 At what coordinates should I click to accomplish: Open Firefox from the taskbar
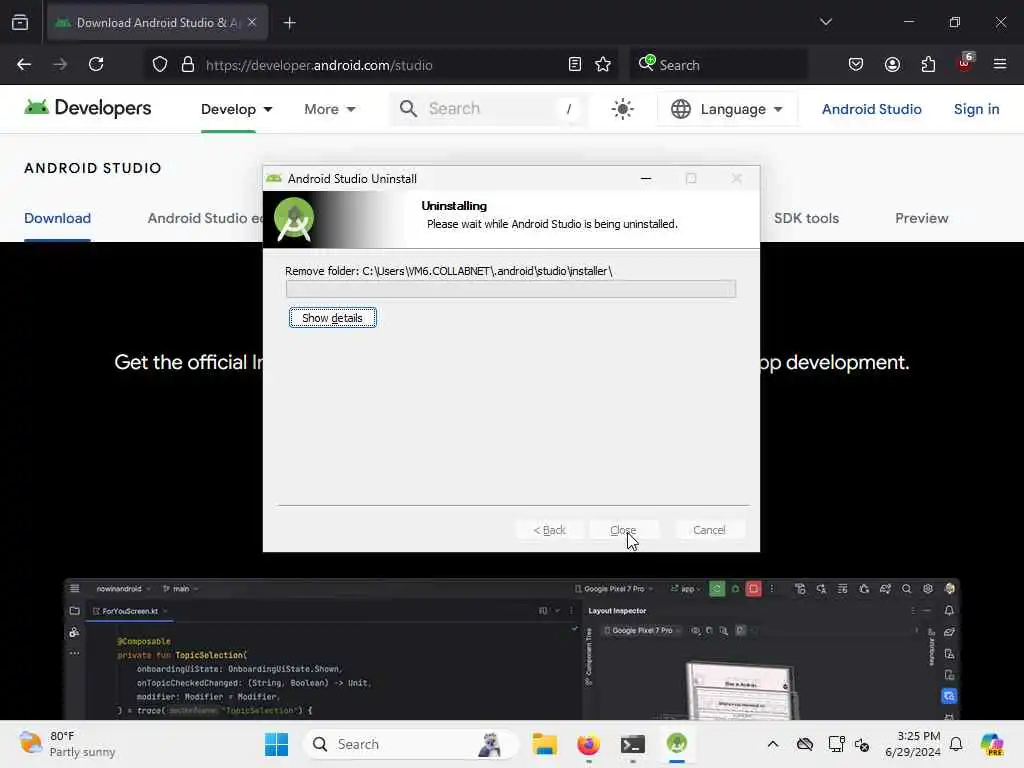(x=588, y=744)
